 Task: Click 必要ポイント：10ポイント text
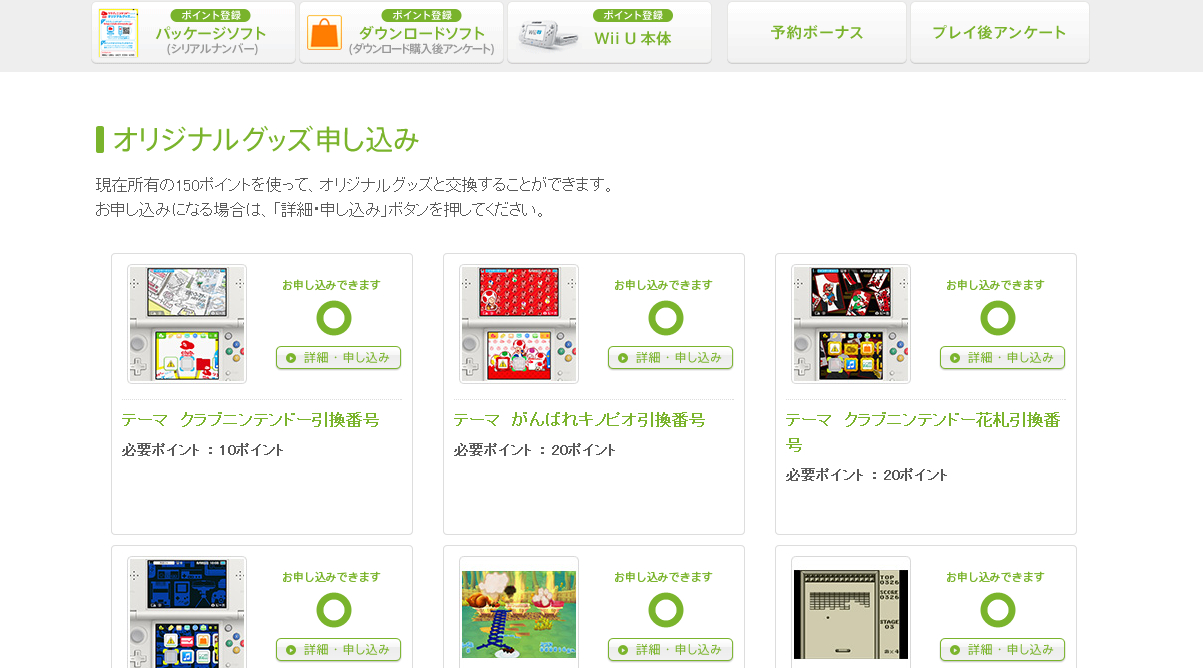coord(203,450)
